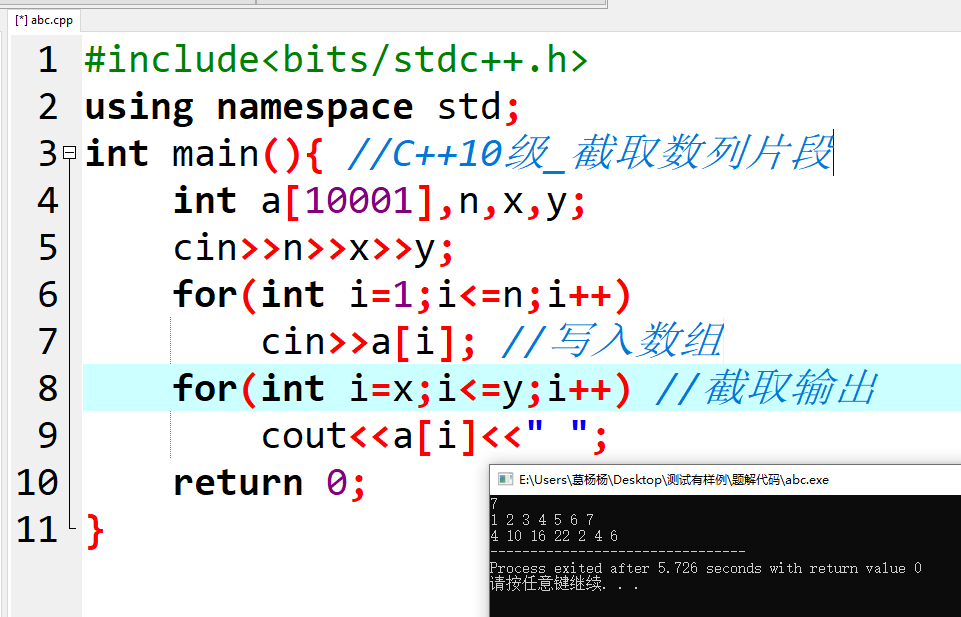Click the 'cin>>n>>x>>y;' statement
The height and width of the screenshot is (617, 961).
[x=314, y=248]
